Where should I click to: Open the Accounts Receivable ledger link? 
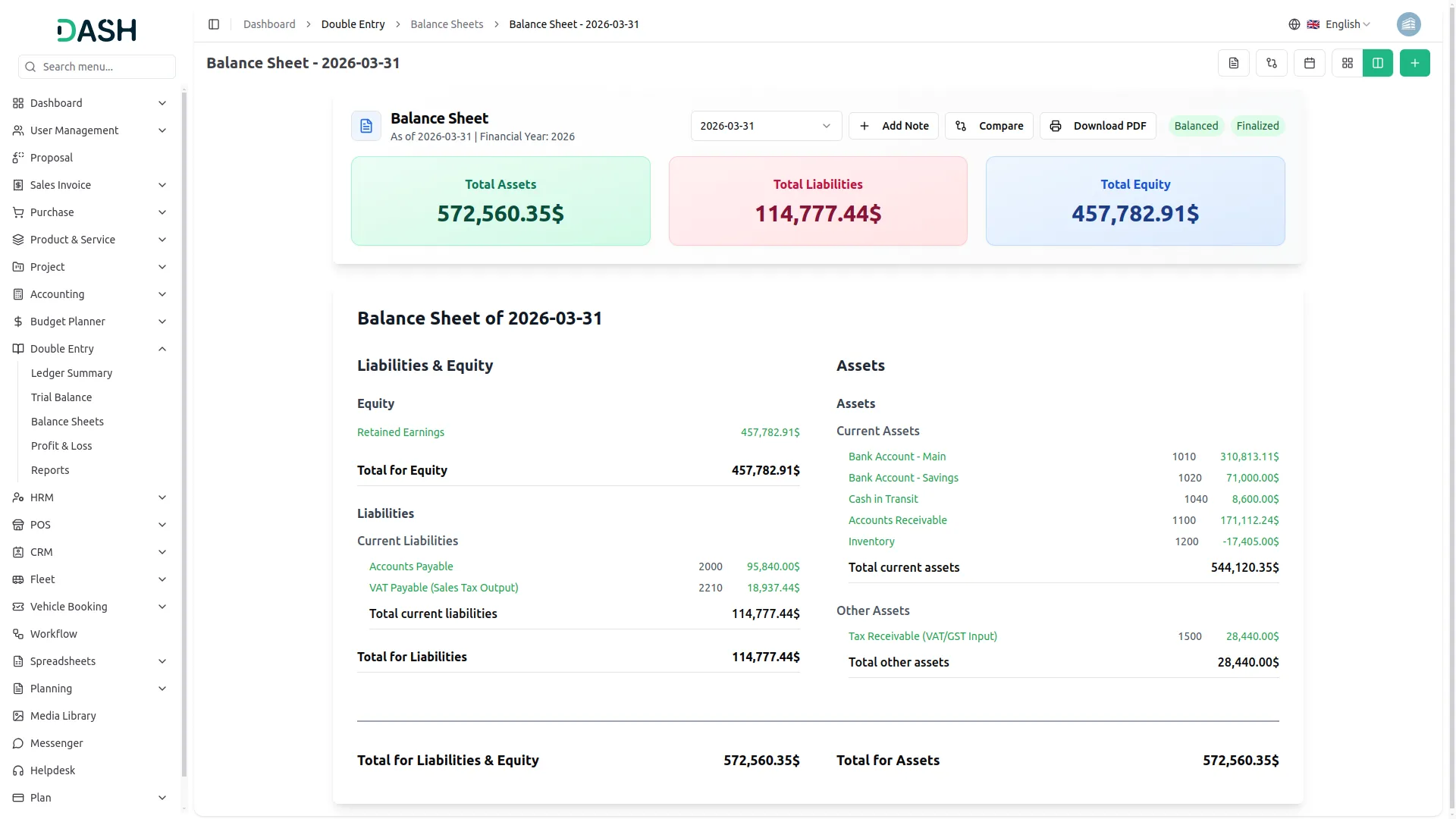coord(897,520)
